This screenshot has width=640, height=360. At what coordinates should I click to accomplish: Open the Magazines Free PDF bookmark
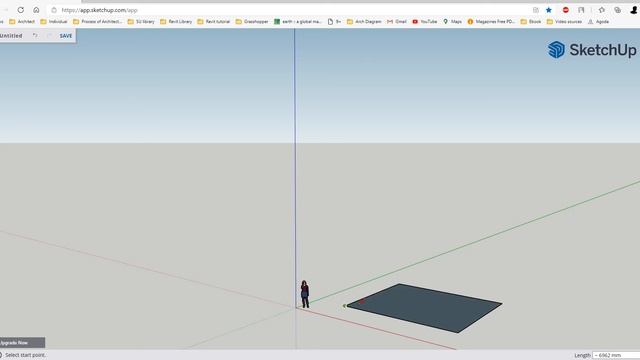pos(491,22)
